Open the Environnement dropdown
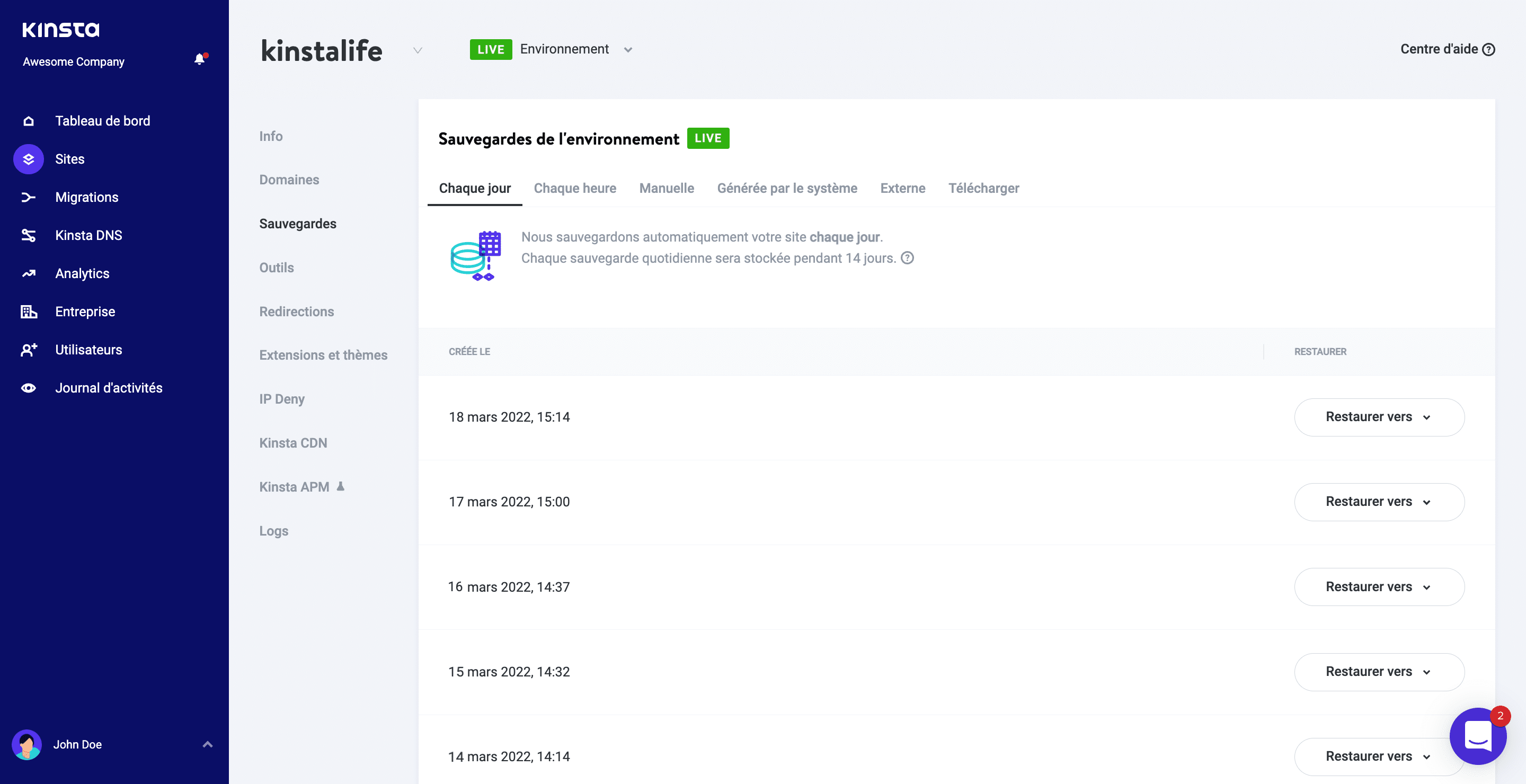Image resolution: width=1526 pixels, height=784 pixels. click(x=628, y=50)
